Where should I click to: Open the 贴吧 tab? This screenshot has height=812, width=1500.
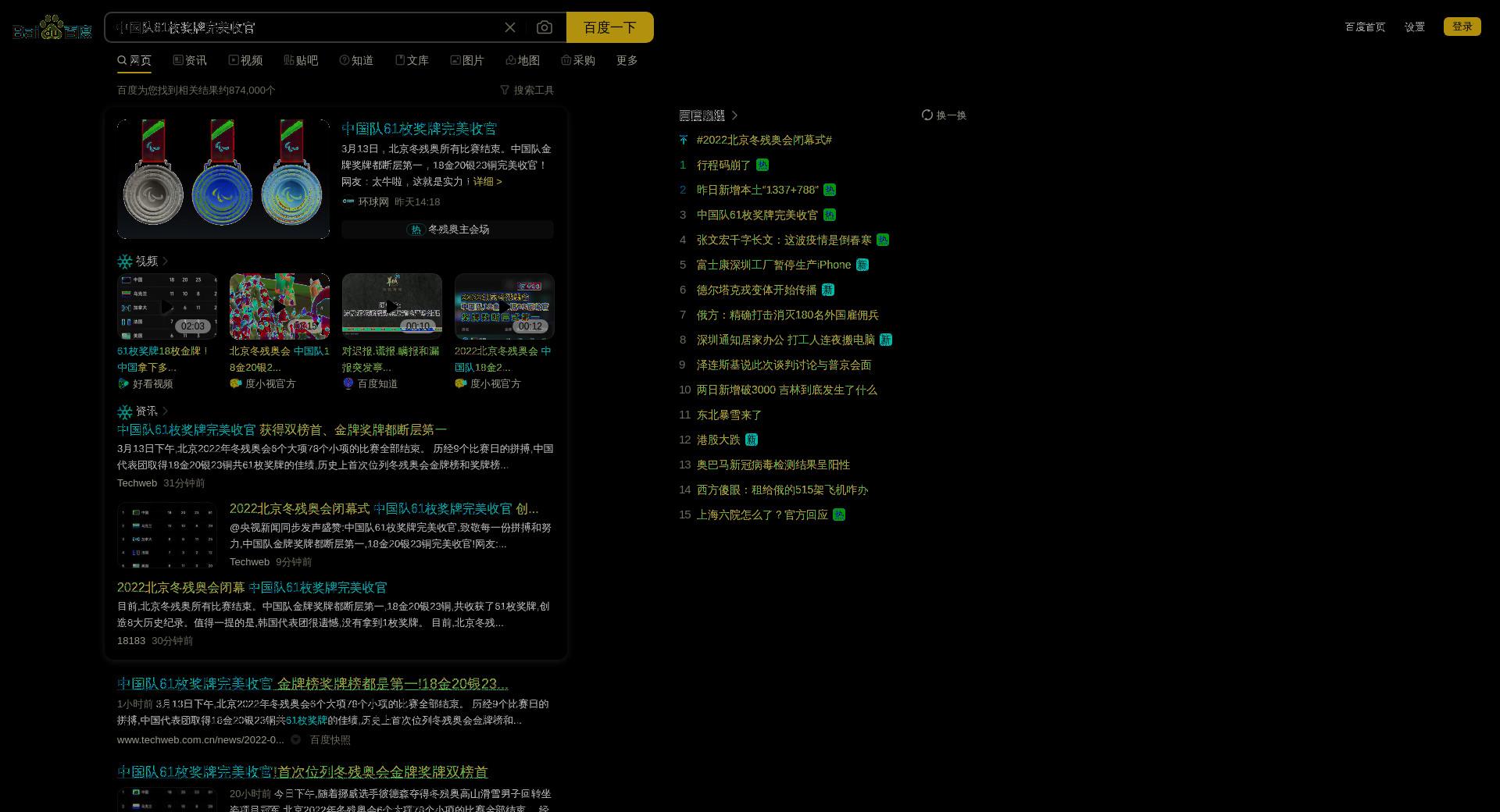click(x=301, y=60)
